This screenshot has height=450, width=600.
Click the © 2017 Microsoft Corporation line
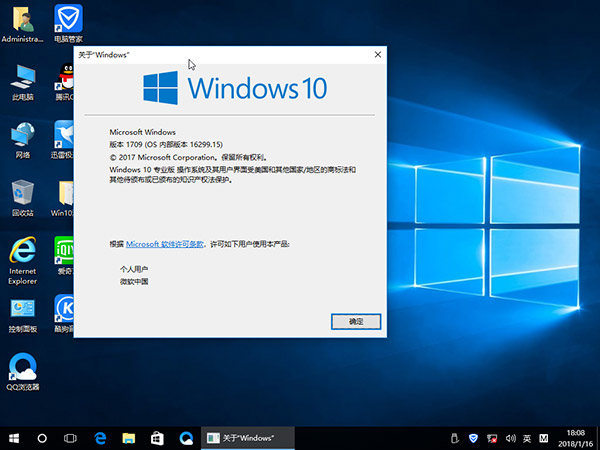(188, 157)
